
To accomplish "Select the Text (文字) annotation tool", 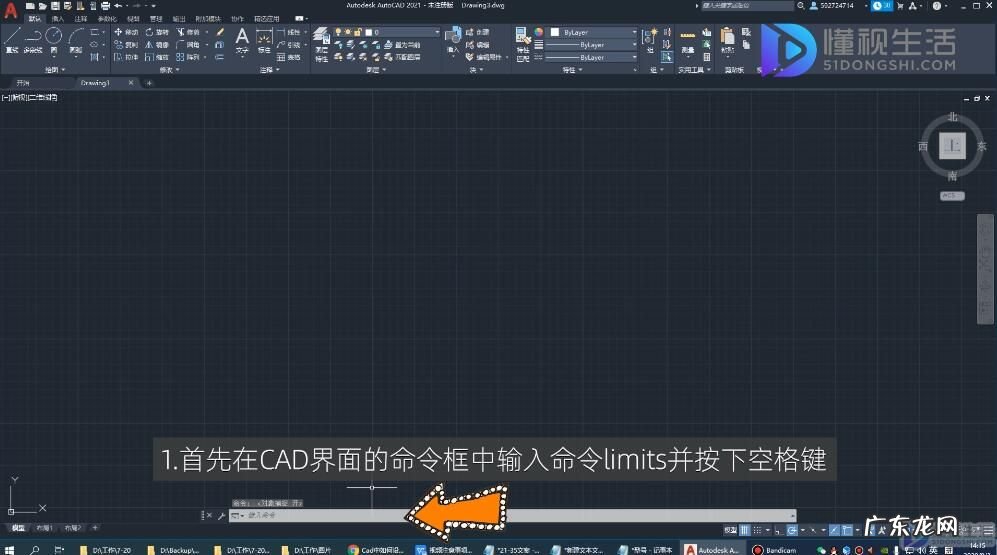I will [242, 41].
